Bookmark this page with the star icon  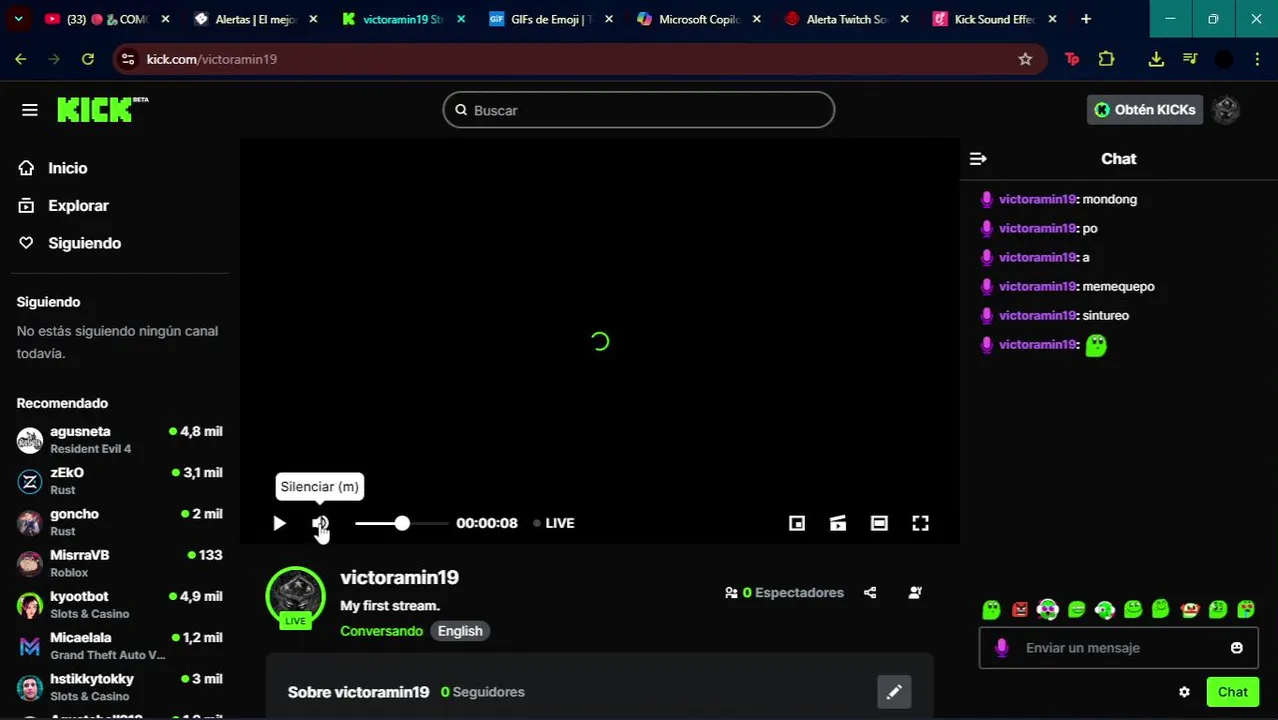tap(1025, 59)
